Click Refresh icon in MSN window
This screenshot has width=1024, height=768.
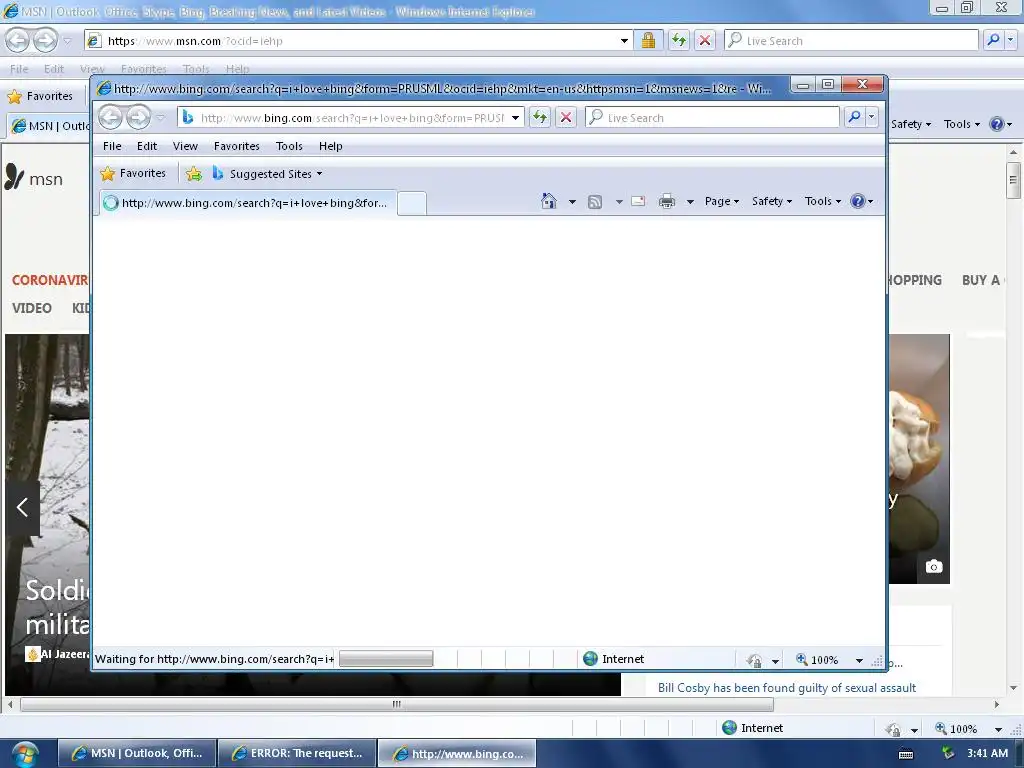[679, 40]
